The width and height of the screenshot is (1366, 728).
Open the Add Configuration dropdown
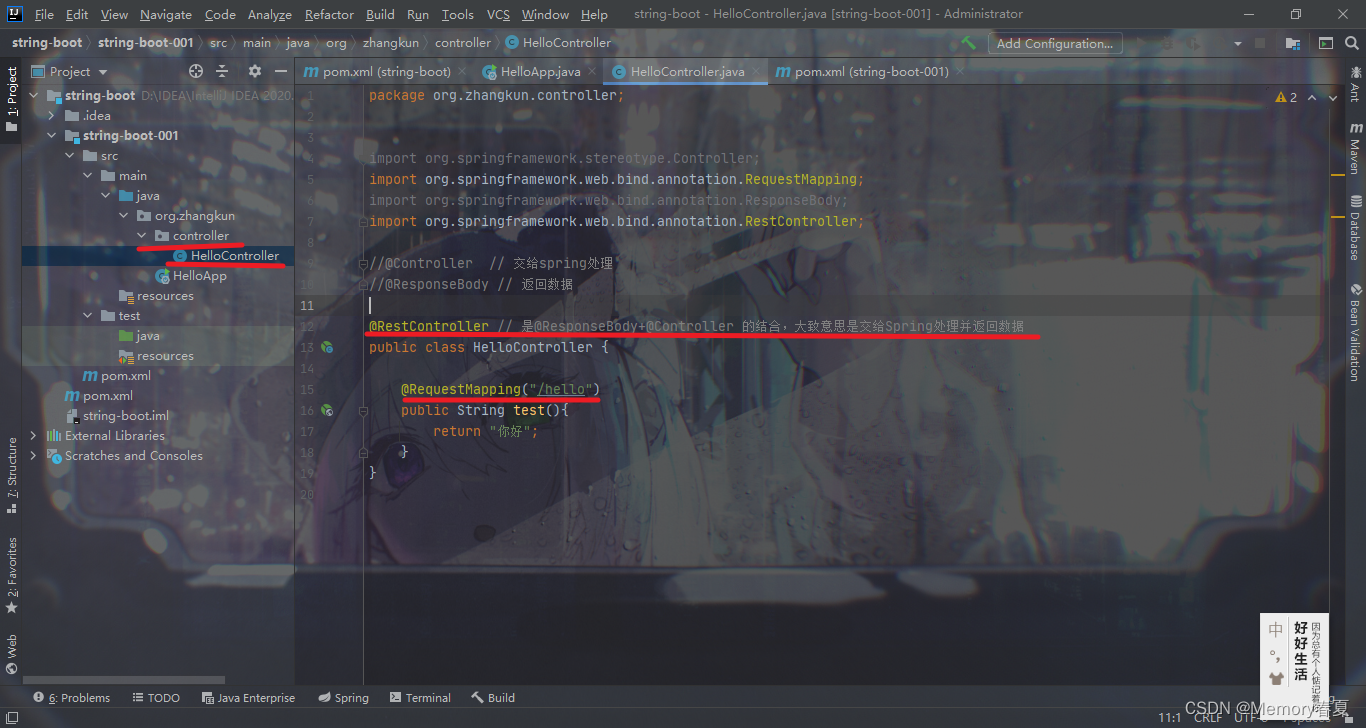coord(1055,42)
